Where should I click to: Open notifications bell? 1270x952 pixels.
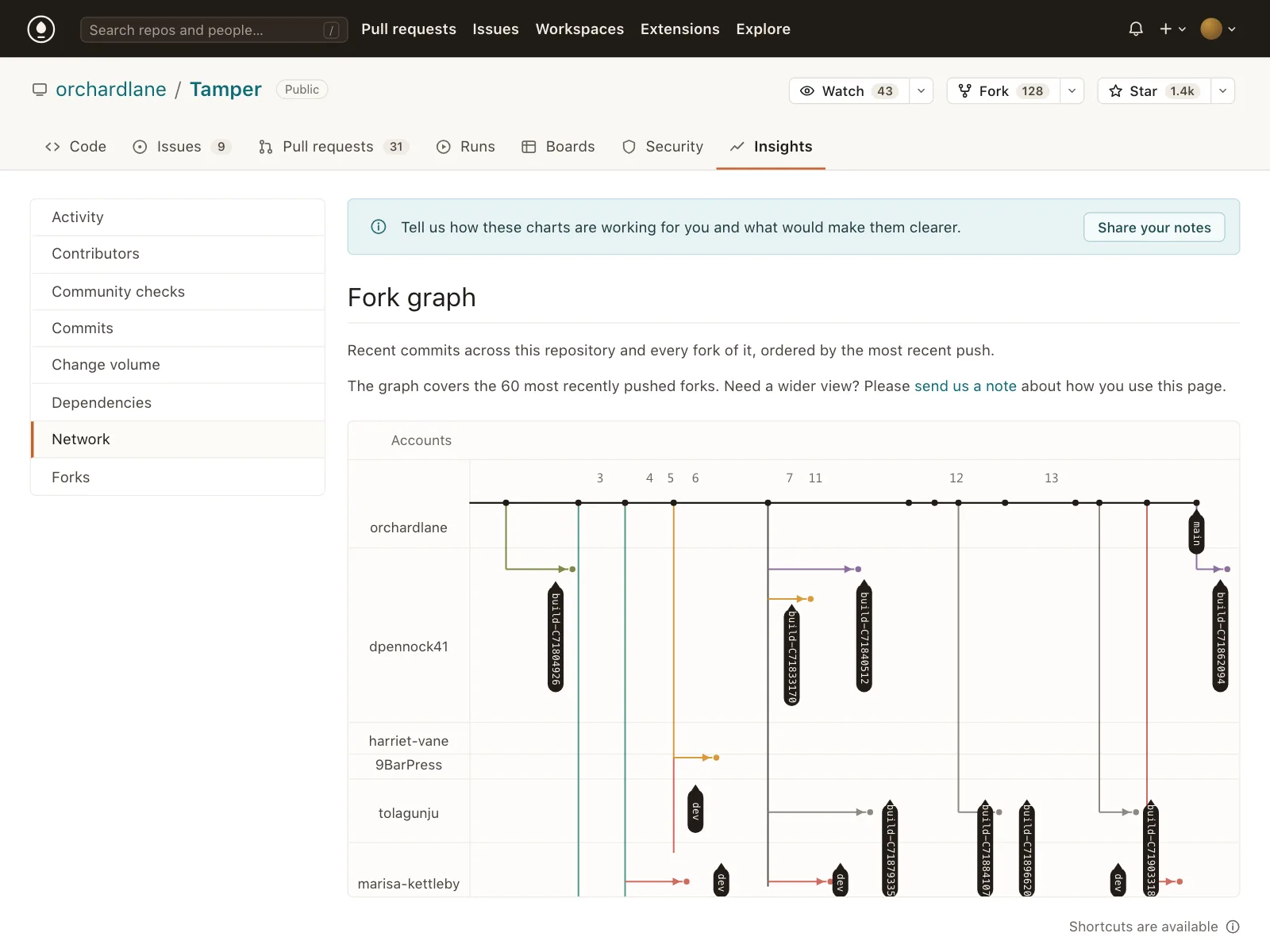pyautogui.click(x=1136, y=29)
